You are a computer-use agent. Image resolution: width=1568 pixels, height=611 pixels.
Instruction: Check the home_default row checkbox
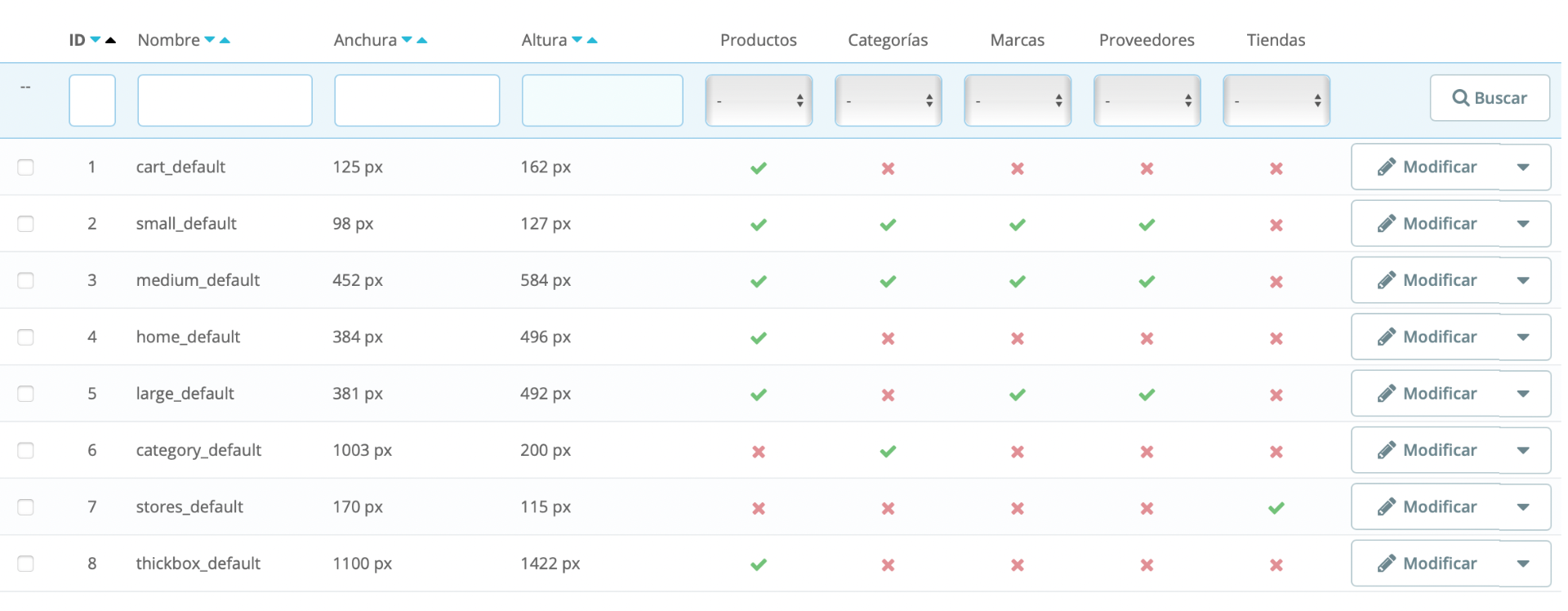pos(26,337)
